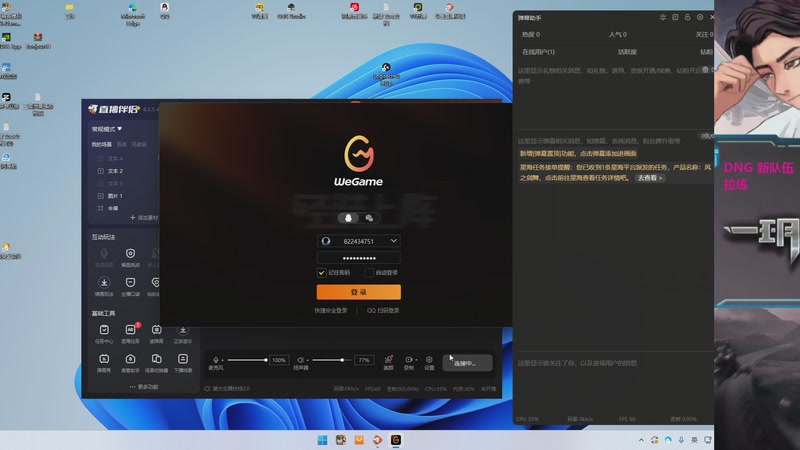This screenshot has height=450, width=800.
Task: Click the WeGame 登录 login button
Action: [359, 292]
